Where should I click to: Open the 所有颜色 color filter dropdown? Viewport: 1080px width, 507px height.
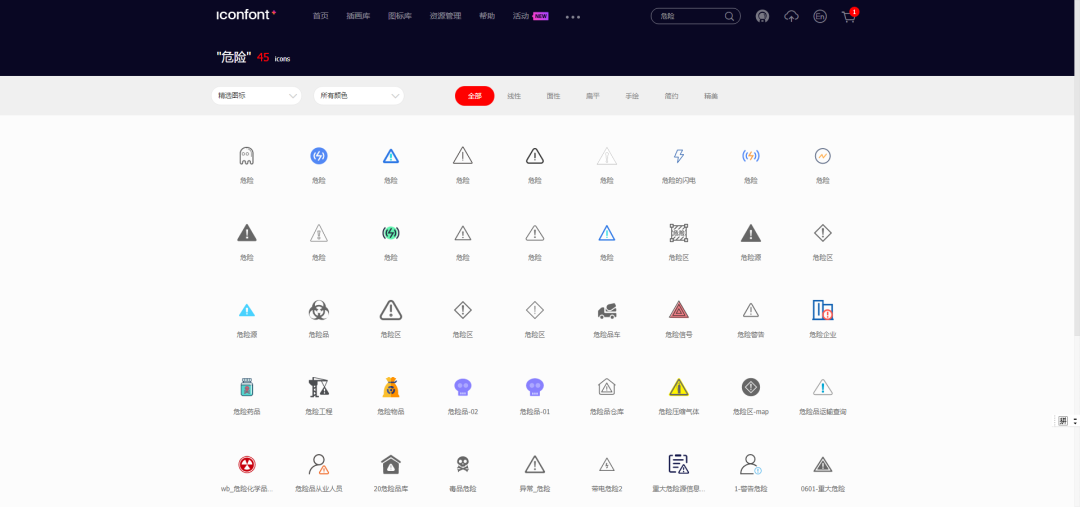pyautogui.click(x=358, y=96)
